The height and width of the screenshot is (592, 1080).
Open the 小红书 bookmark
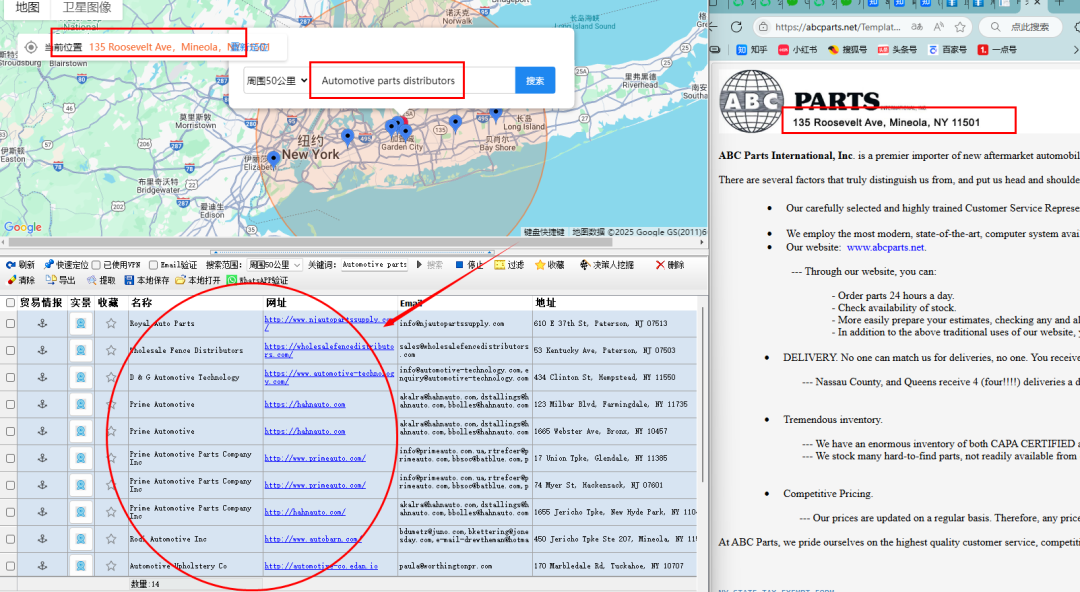tap(797, 50)
